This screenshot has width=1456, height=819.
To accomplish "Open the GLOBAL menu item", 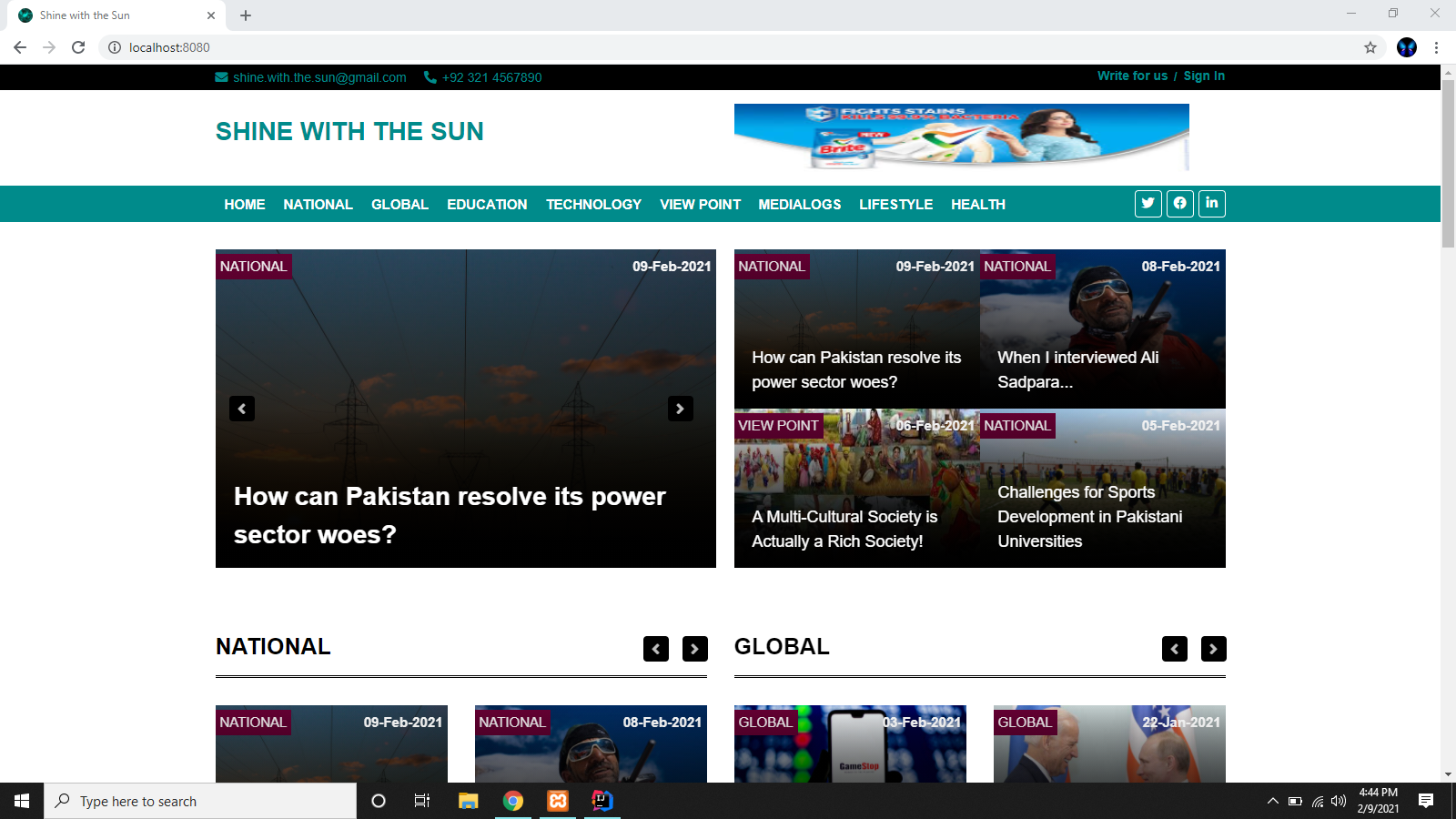I will [399, 205].
